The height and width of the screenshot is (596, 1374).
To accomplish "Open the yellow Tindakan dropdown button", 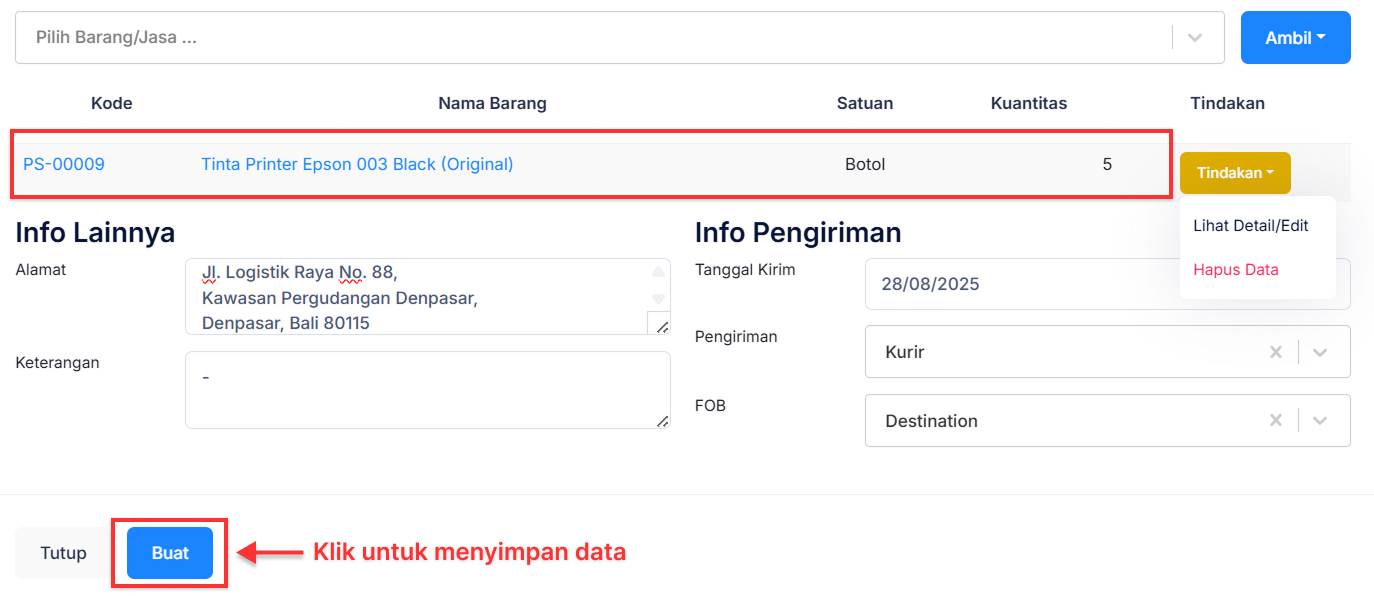I will pyautogui.click(x=1235, y=172).
